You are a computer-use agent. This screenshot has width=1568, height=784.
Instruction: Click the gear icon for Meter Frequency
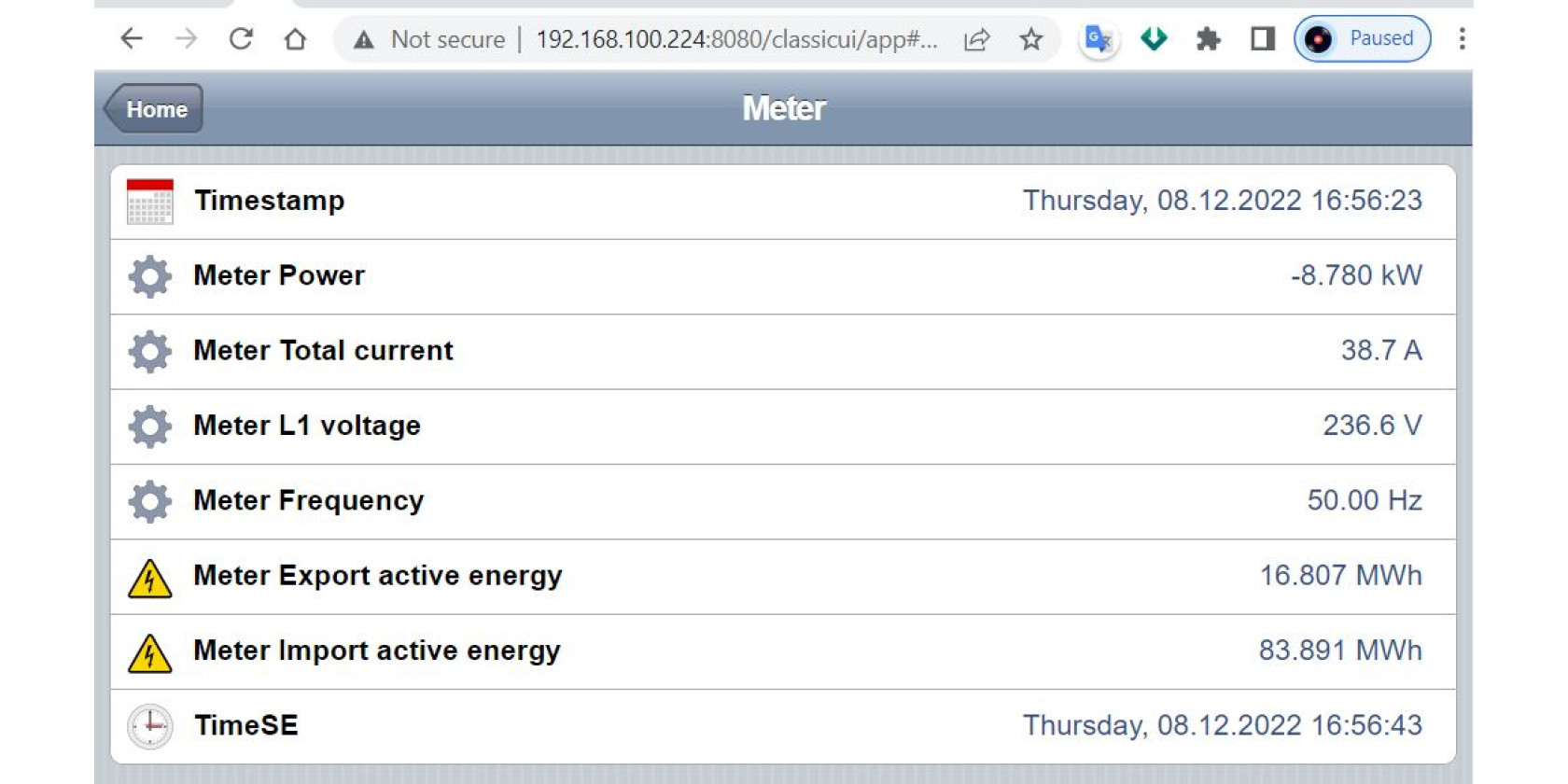[x=149, y=501]
